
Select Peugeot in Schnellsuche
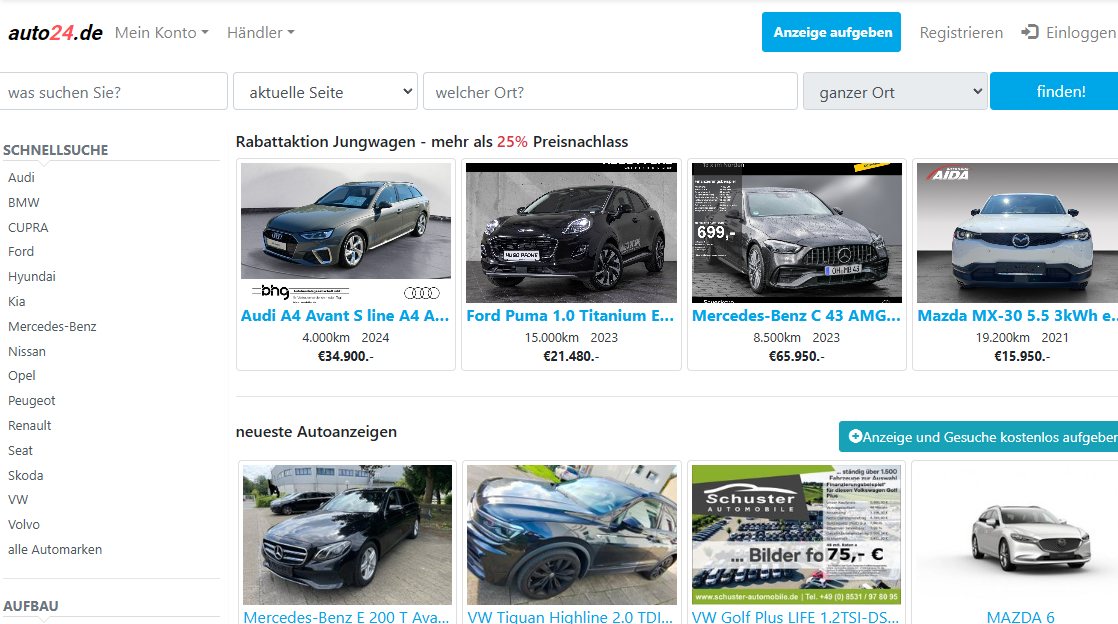point(31,401)
